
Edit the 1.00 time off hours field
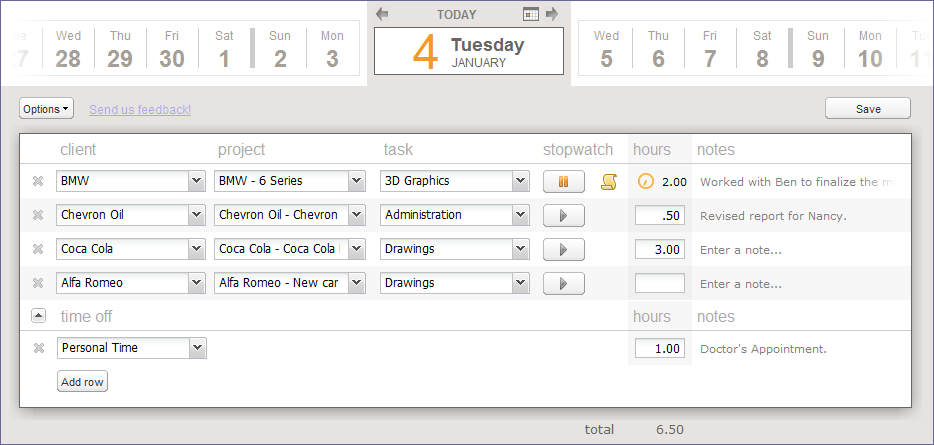pos(660,348)
